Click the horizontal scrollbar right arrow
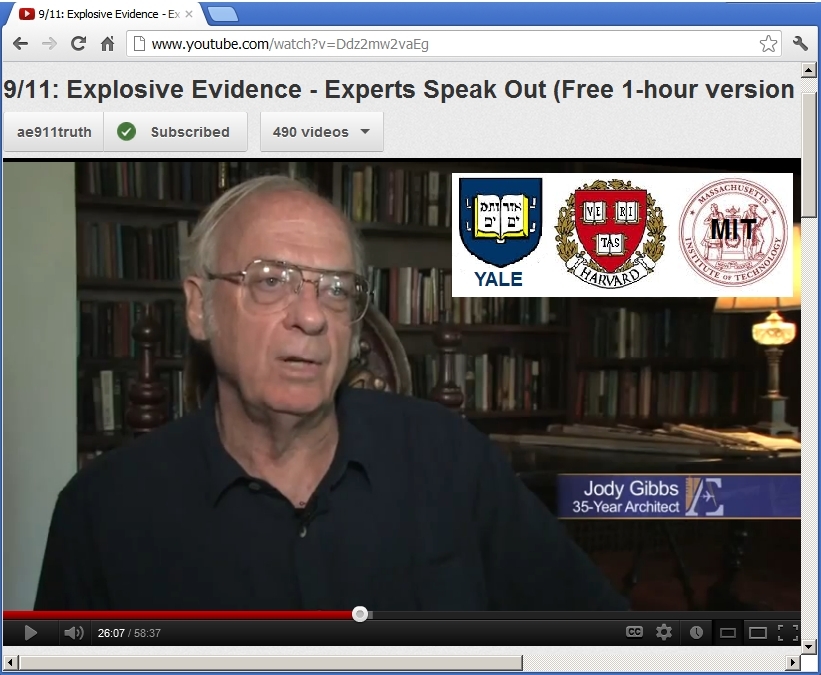This screenshot has width=821, height=675. [793, 662]
